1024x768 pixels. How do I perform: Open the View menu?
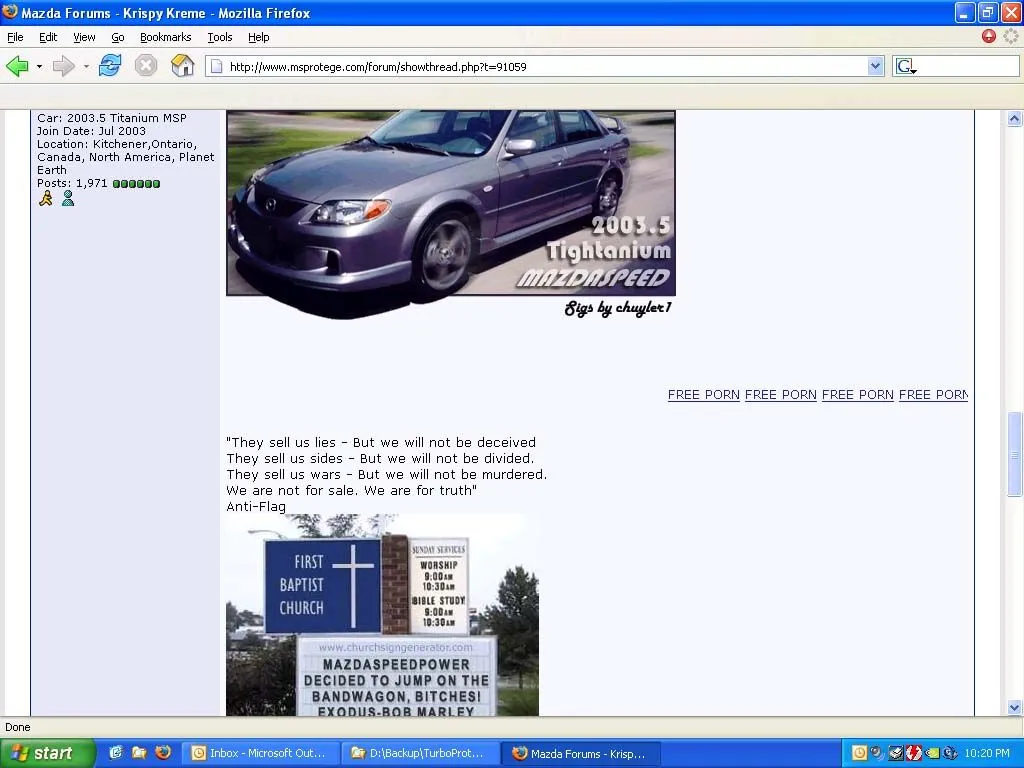click(84, 37)
